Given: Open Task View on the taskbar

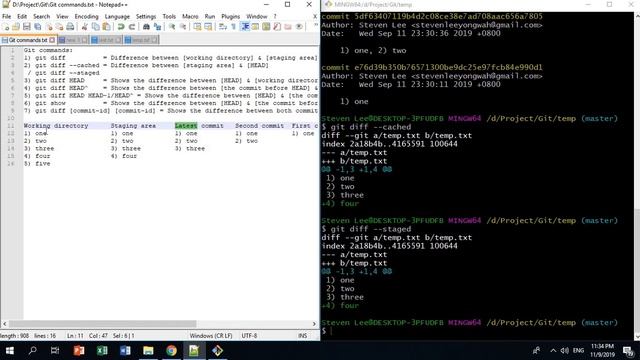Looking at the screenshot, I should [55, 350].
